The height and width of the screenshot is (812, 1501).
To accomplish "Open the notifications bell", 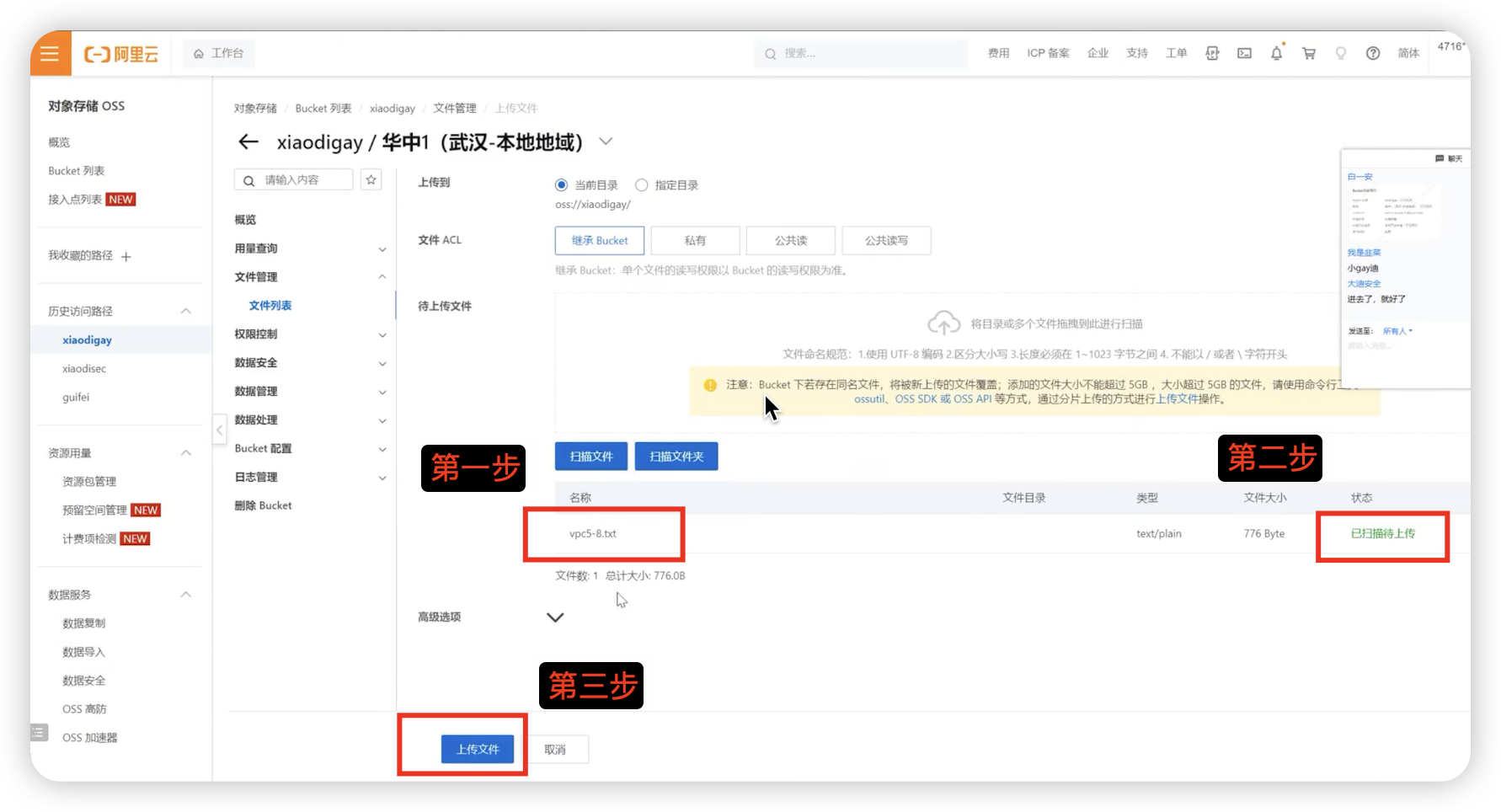I will 1276,53.
